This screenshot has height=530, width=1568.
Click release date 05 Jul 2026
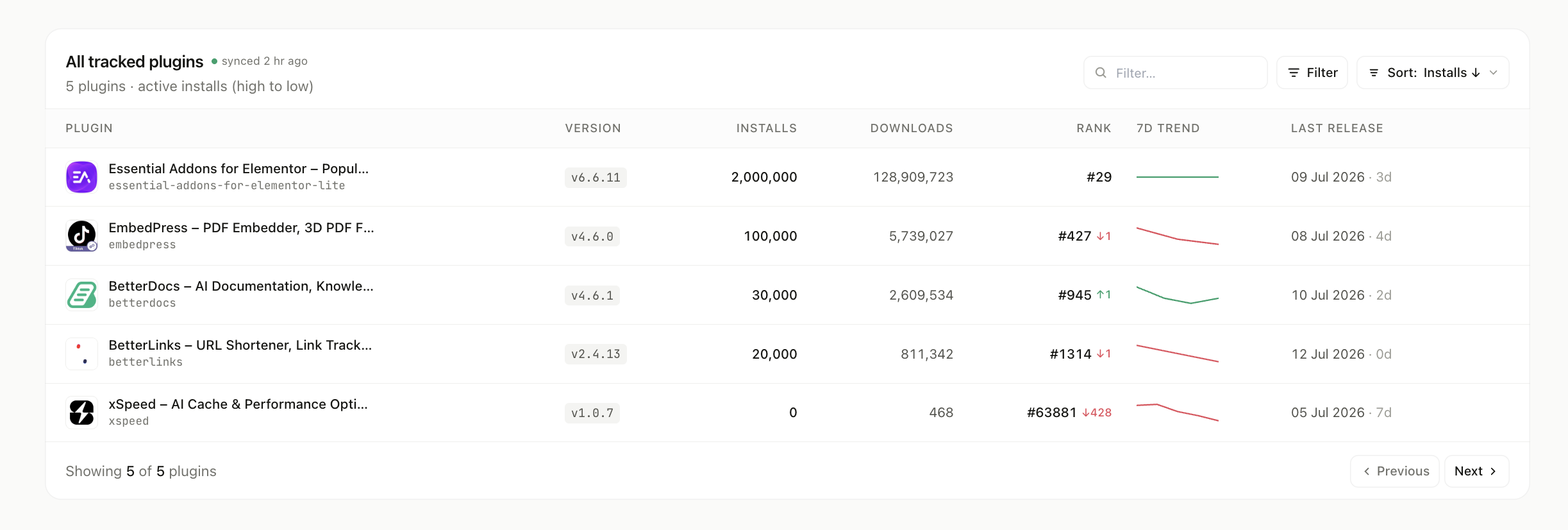tap(1328, 413)
